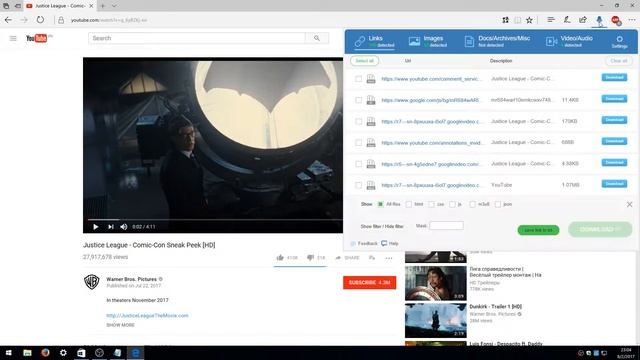Viewport: 640px width, 360px height.
Task: Open the Warner Bros. Pictures channel logo
Action: click(x=92, y=282)
